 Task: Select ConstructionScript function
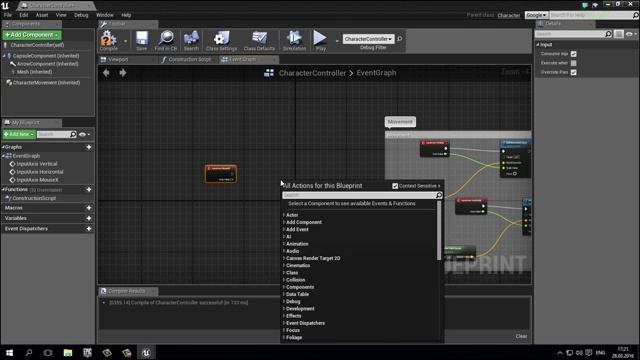(34, 198)
